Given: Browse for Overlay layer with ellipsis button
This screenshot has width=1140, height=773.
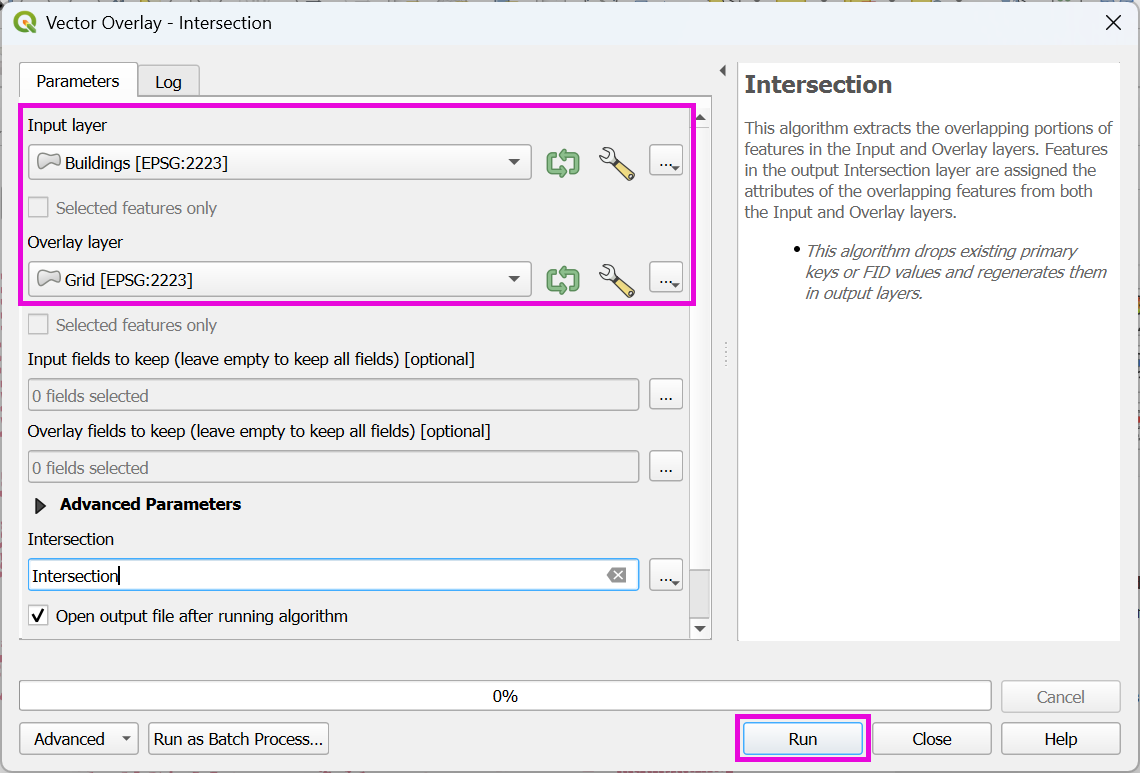Looking at the screenshot, I should pos(666,280).
